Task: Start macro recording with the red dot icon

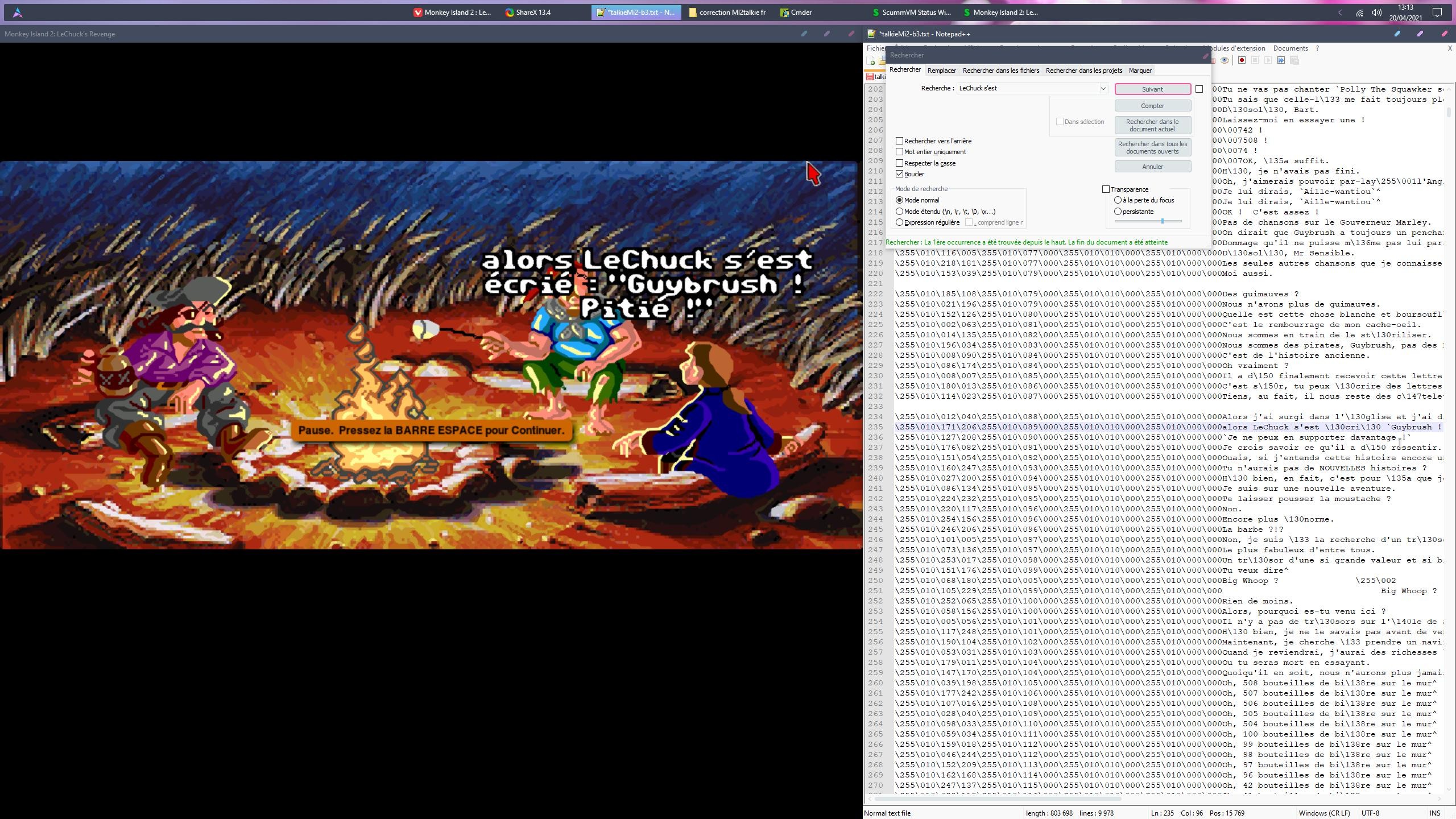Action: 1242,60
